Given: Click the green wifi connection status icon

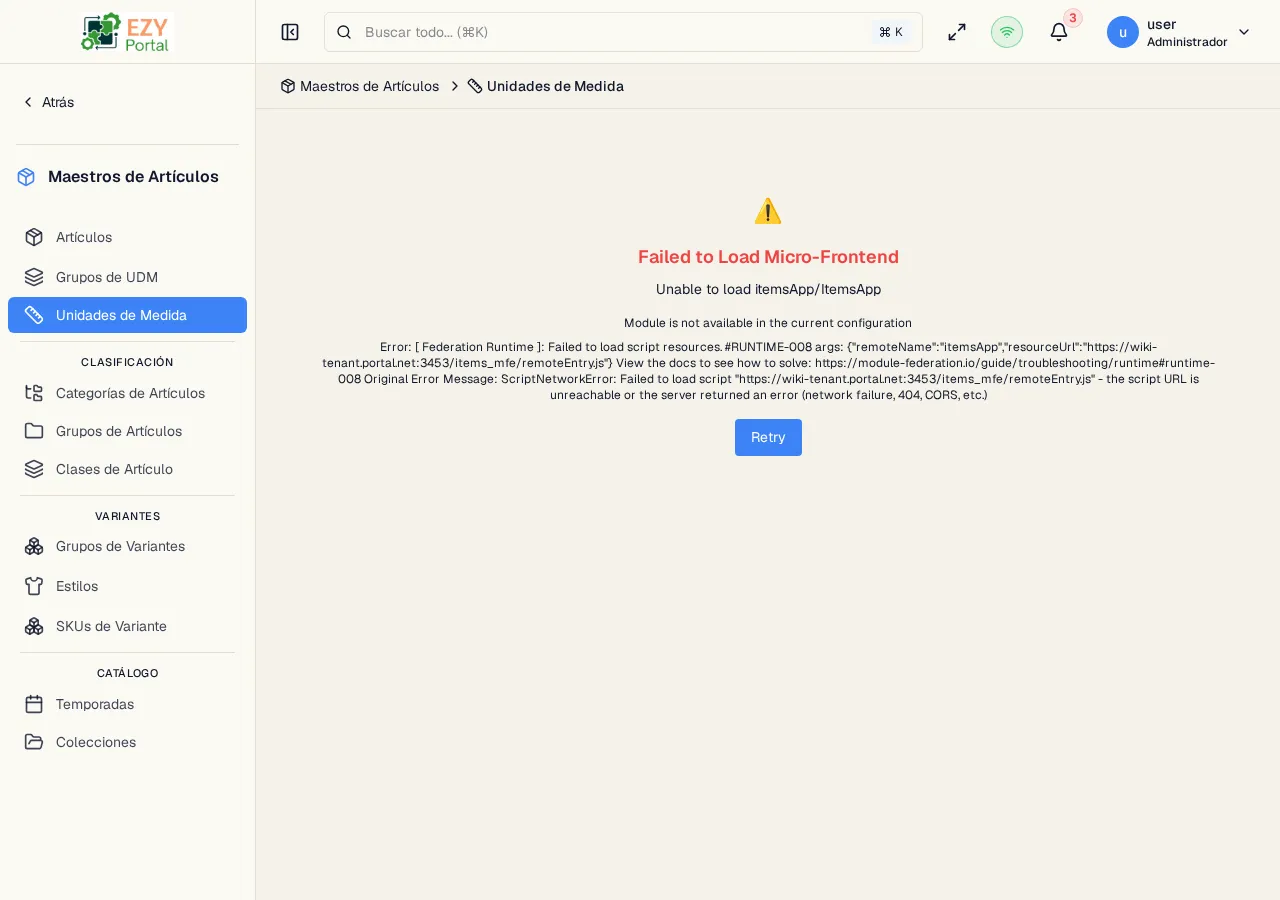Looking at the screenshot, I should (1007, 32).
